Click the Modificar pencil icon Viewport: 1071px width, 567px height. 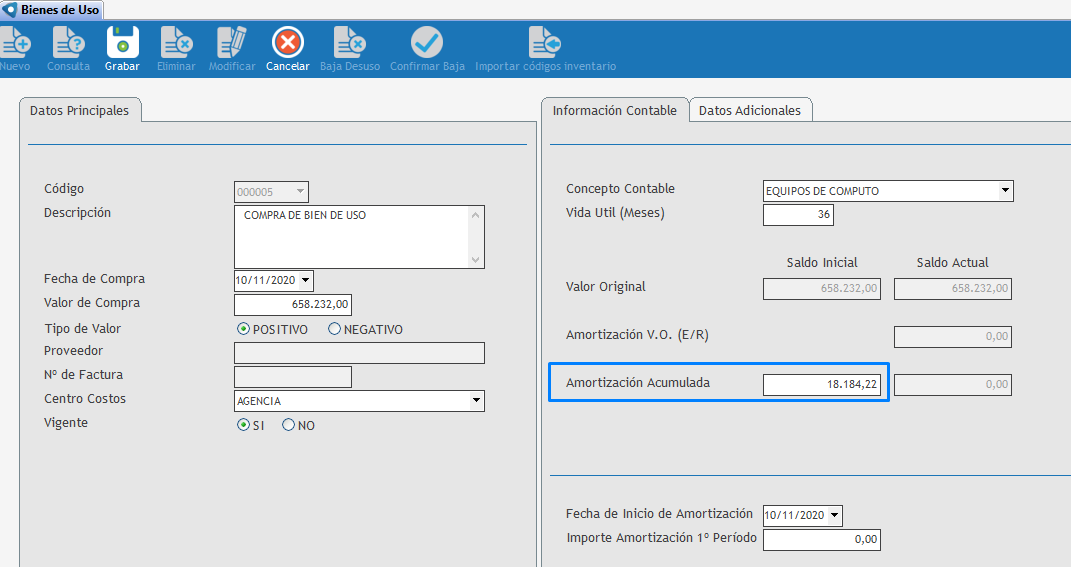tap(232, 43)
